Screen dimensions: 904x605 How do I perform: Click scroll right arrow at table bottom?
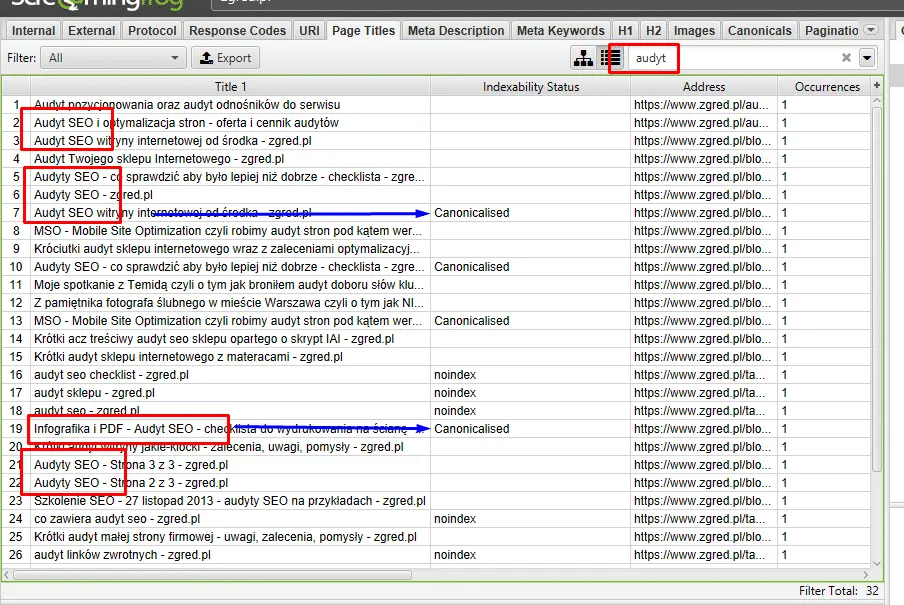tap(866, 574)
